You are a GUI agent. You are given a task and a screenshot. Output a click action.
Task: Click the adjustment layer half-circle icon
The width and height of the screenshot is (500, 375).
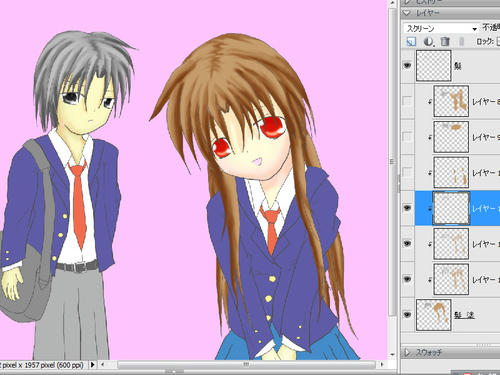pos(429,41)
